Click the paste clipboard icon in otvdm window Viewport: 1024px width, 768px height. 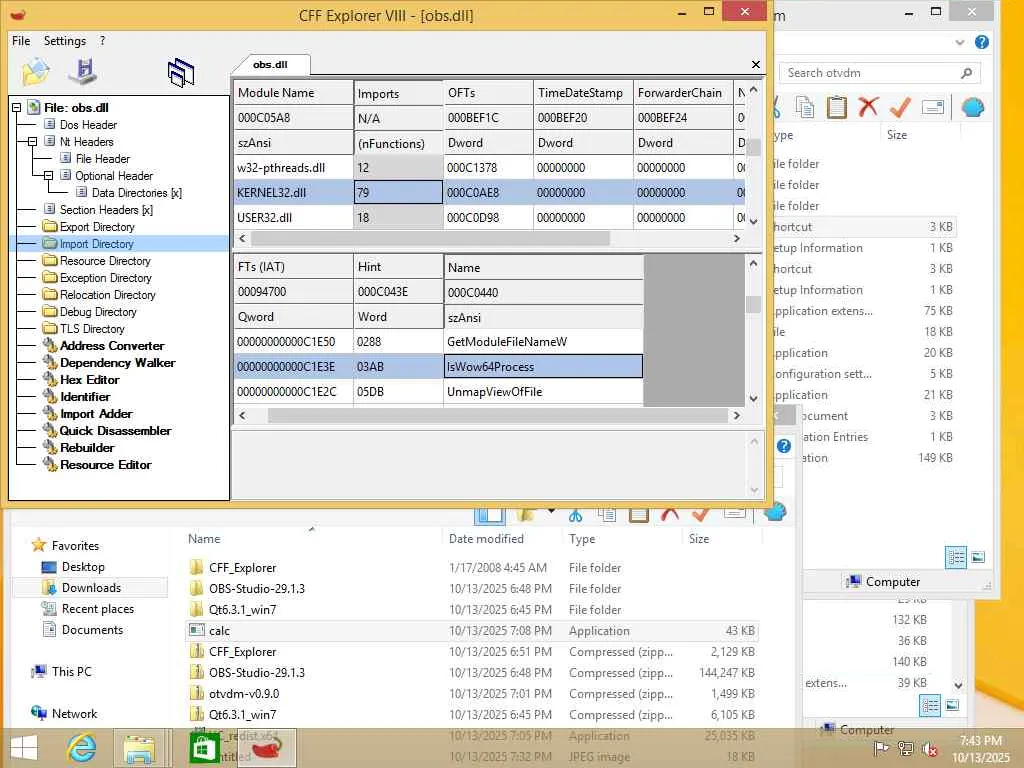pos(837,107)
